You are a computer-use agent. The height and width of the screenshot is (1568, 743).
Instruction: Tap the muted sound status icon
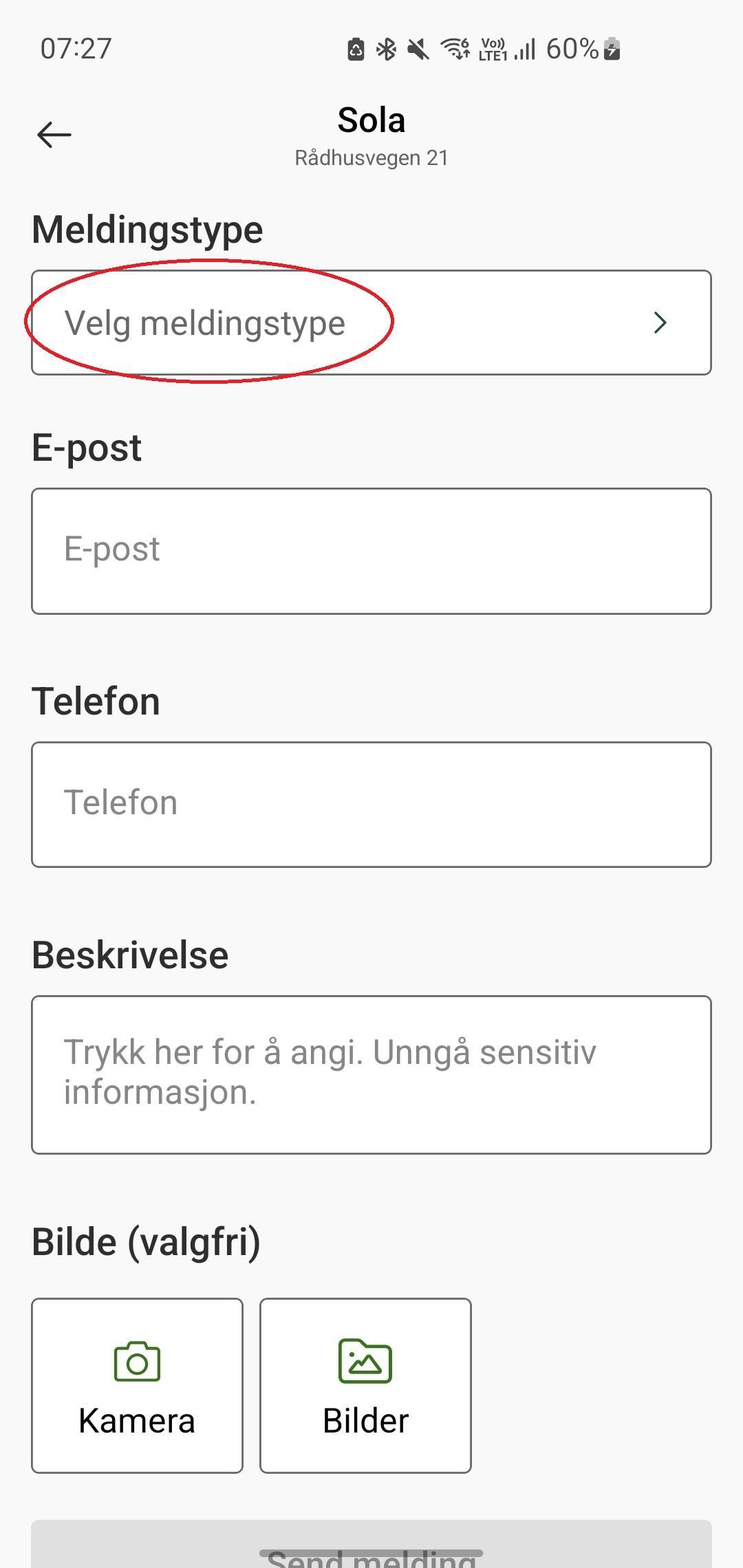[418, 50]
